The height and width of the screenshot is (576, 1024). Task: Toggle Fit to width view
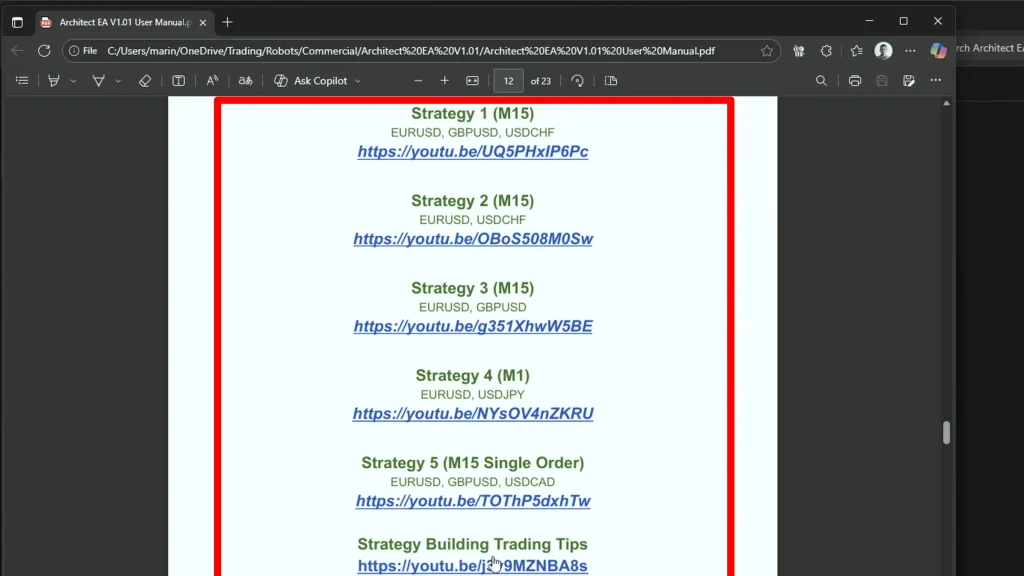tap(472, 81)
